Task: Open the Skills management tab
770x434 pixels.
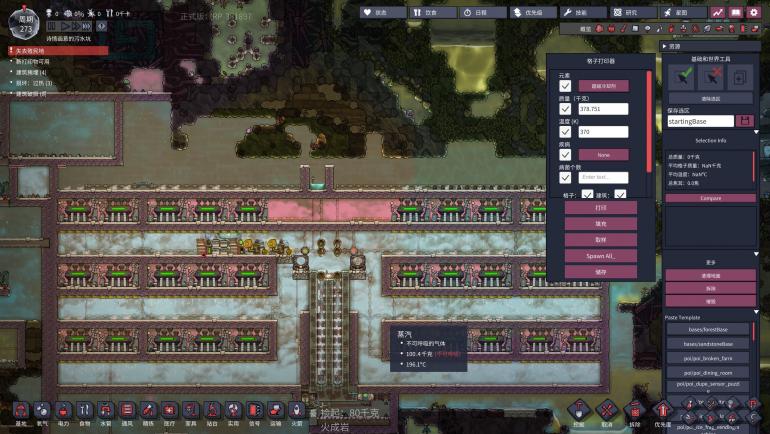Action: (x=583, y=13)
